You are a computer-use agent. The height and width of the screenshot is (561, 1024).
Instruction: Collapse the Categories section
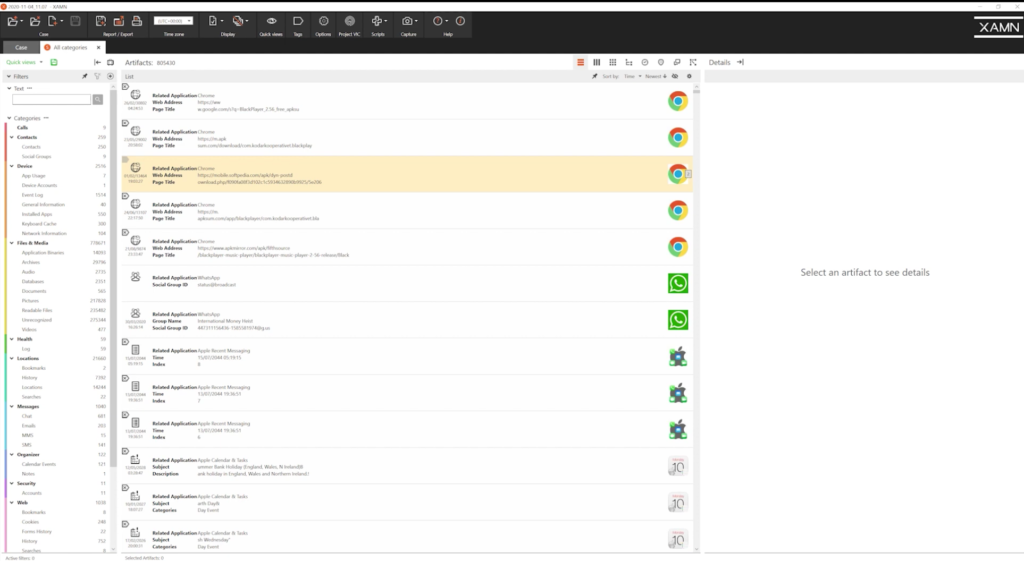(x=8, y=118)
